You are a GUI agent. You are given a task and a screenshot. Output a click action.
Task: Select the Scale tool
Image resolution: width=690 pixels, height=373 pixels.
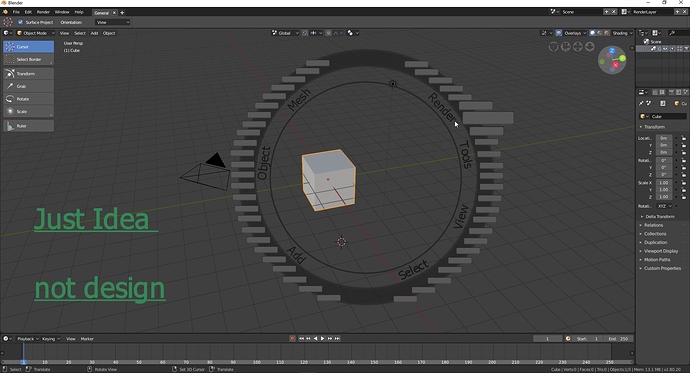(x=29, y=111)
